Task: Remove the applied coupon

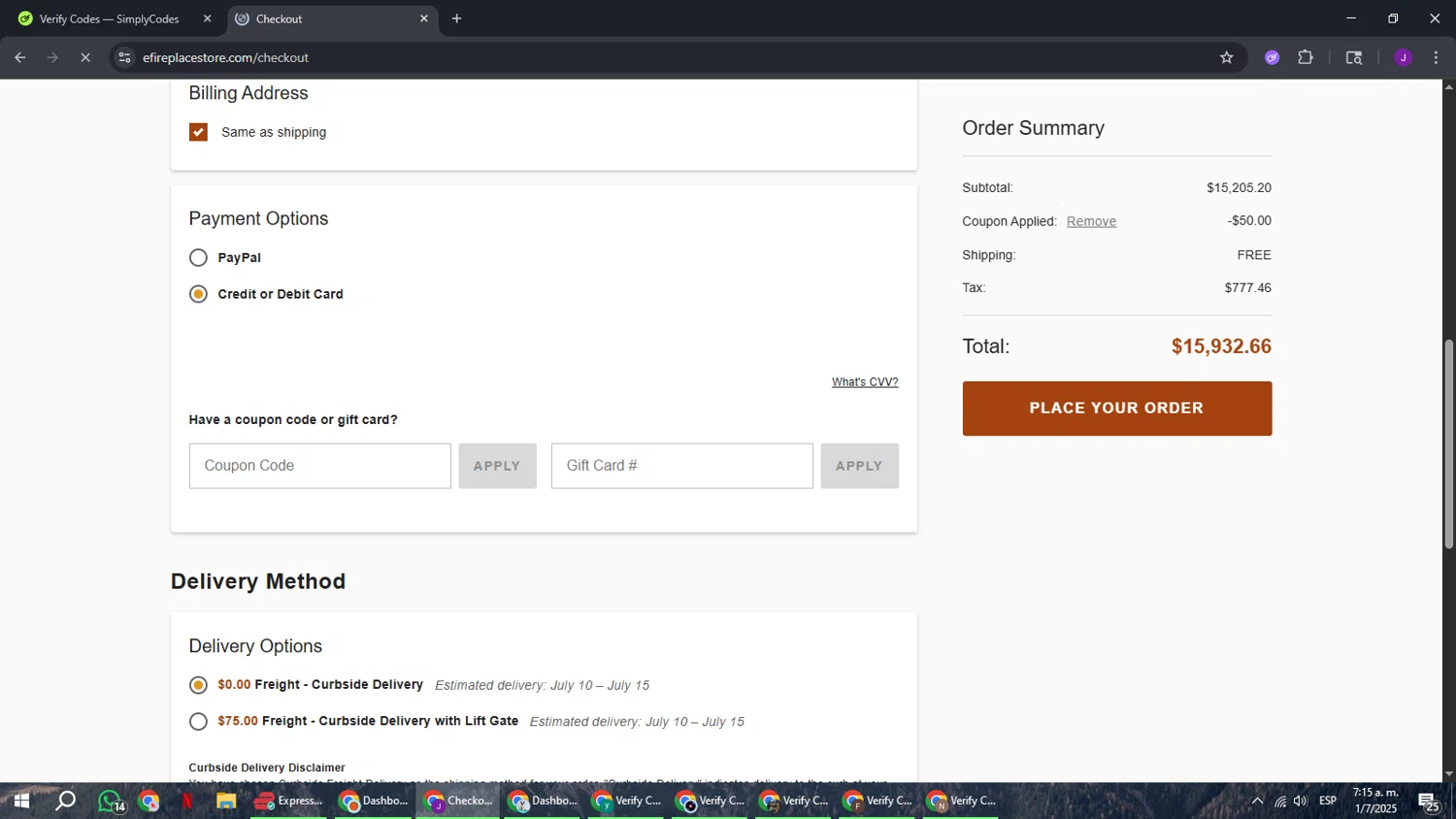Action: (x=1091, y=221)
